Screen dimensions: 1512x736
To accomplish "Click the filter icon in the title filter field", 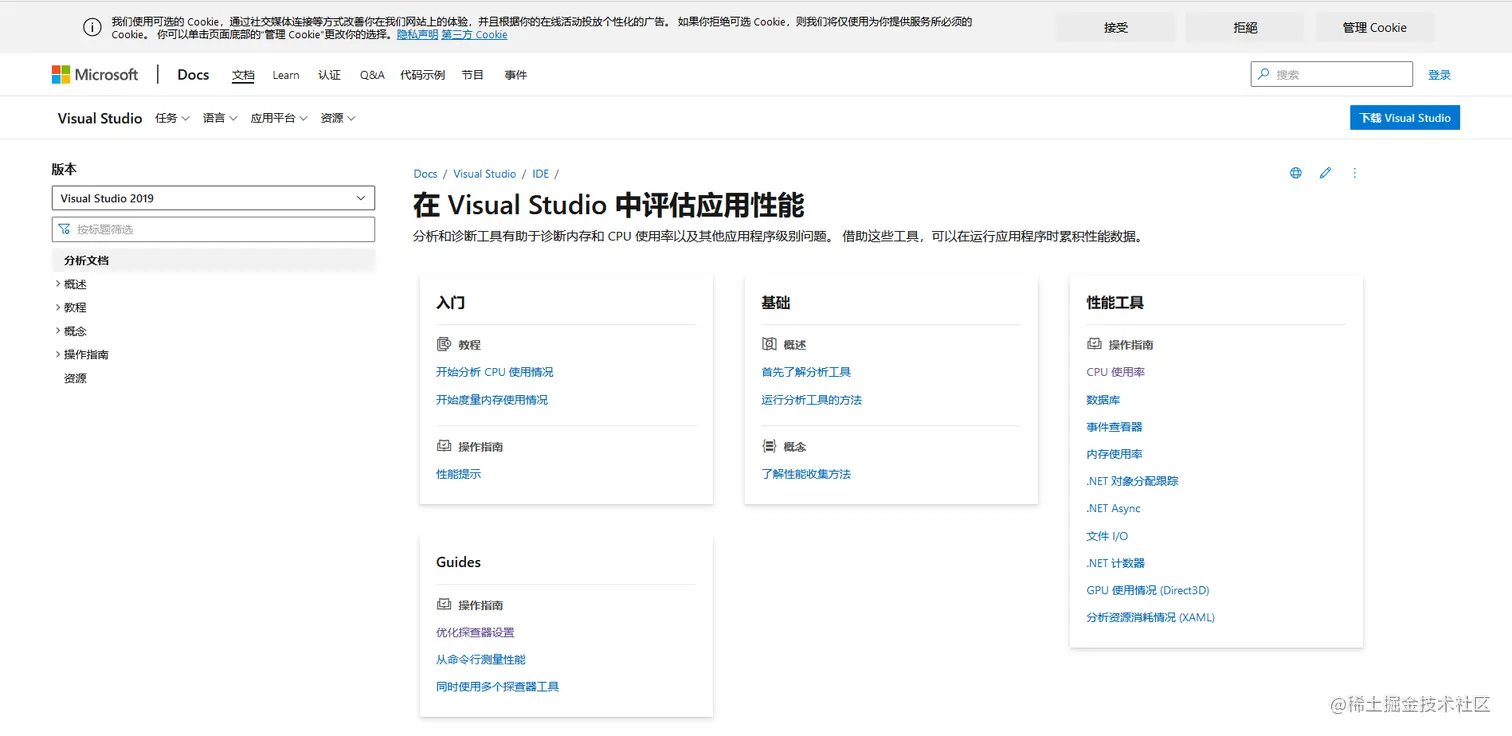I will pos(66,229).
